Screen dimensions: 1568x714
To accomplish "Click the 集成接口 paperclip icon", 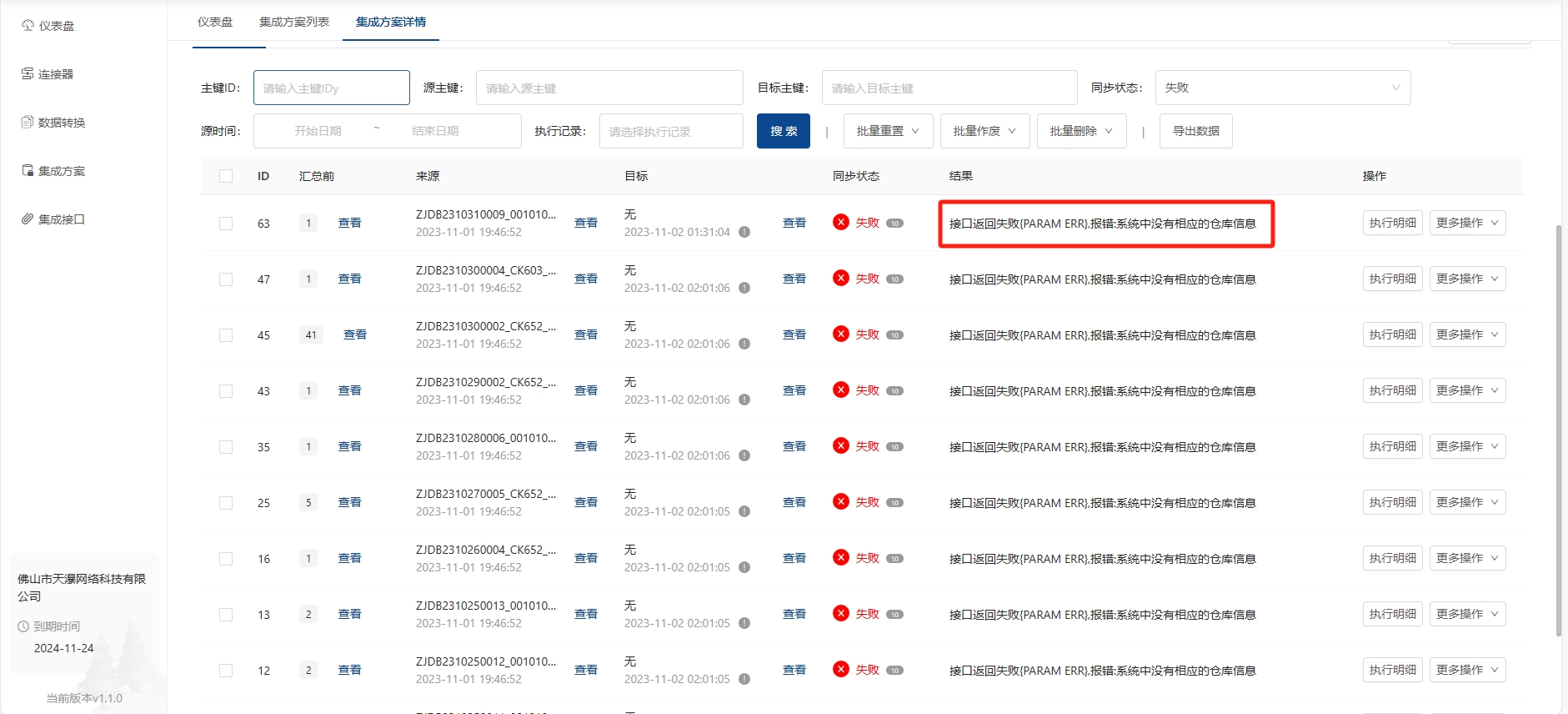I will [28, 219].
